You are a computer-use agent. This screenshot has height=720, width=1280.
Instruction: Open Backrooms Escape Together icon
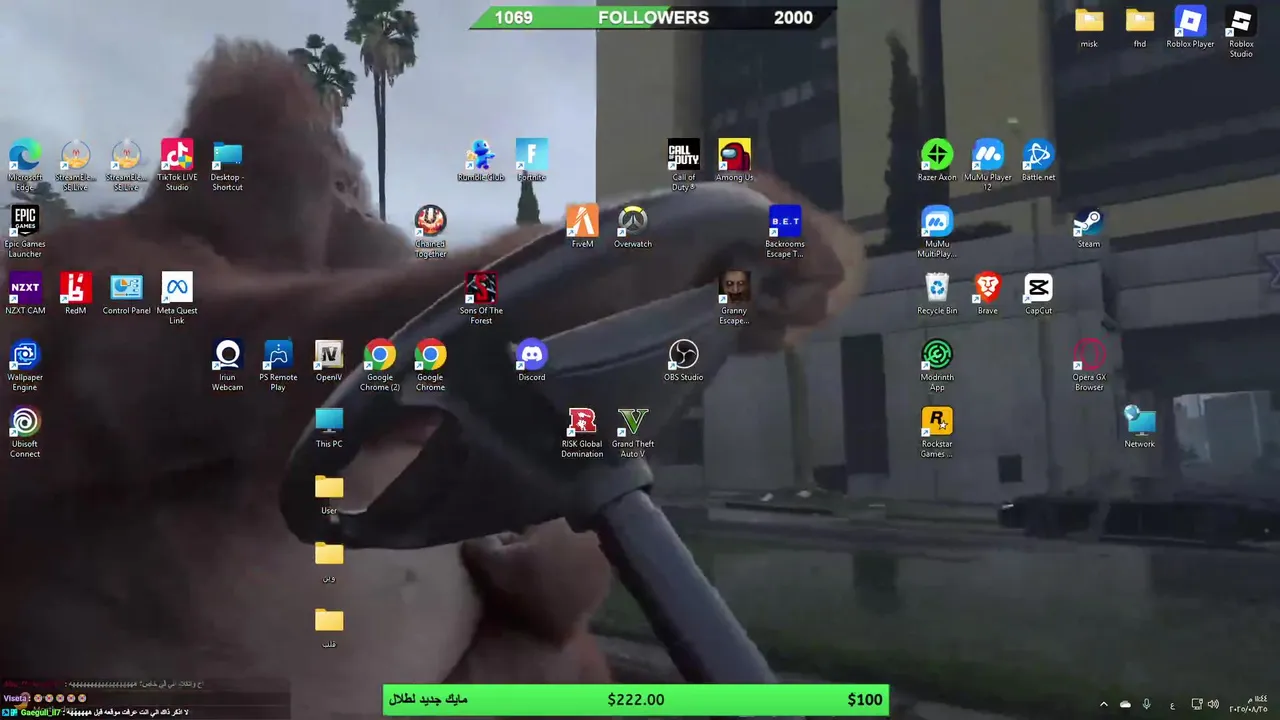[x=785, y=231]
